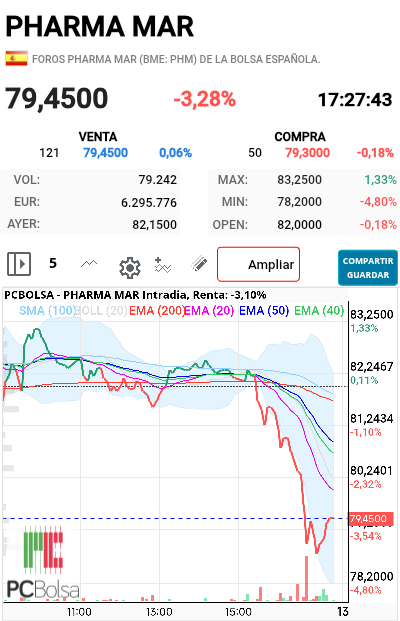The height and width of the screenshot is (621, 400).
Task: Toggle the EMA (40) indicator label
Action: click(319, 310)
